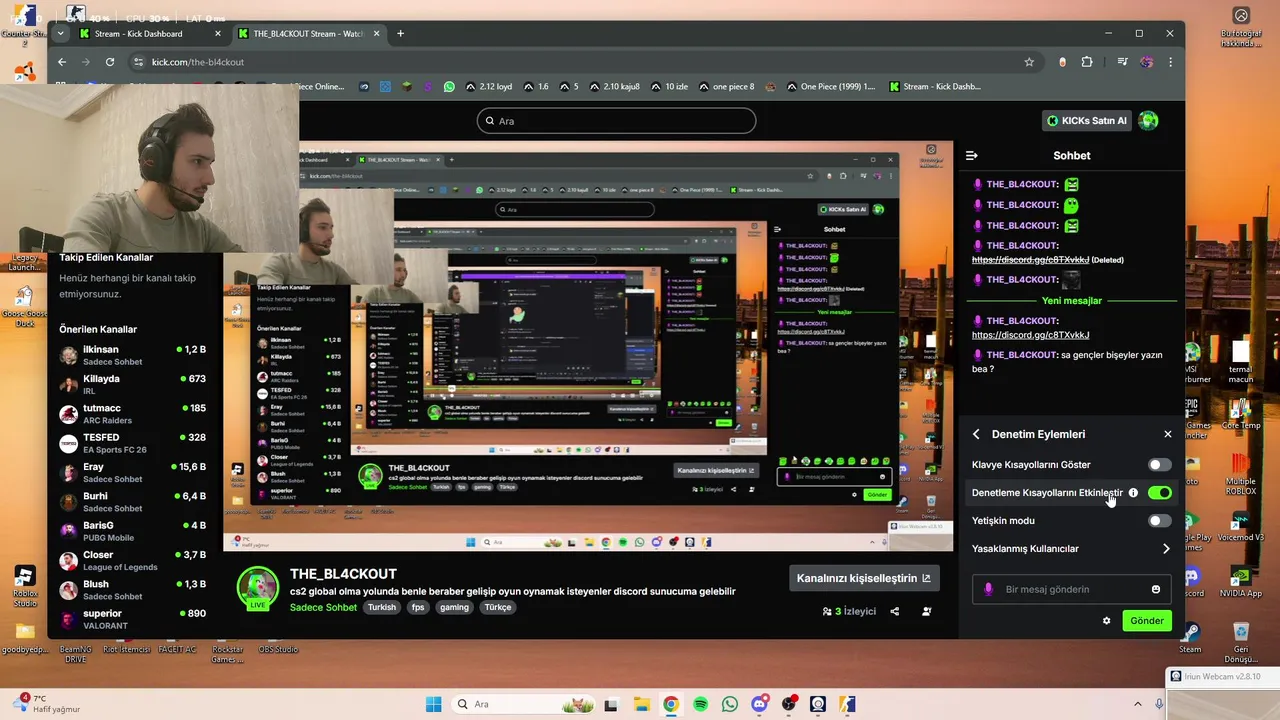Open Spotify from the taskbar
The image size is (1280, 720).
click(x=700, y=704)
